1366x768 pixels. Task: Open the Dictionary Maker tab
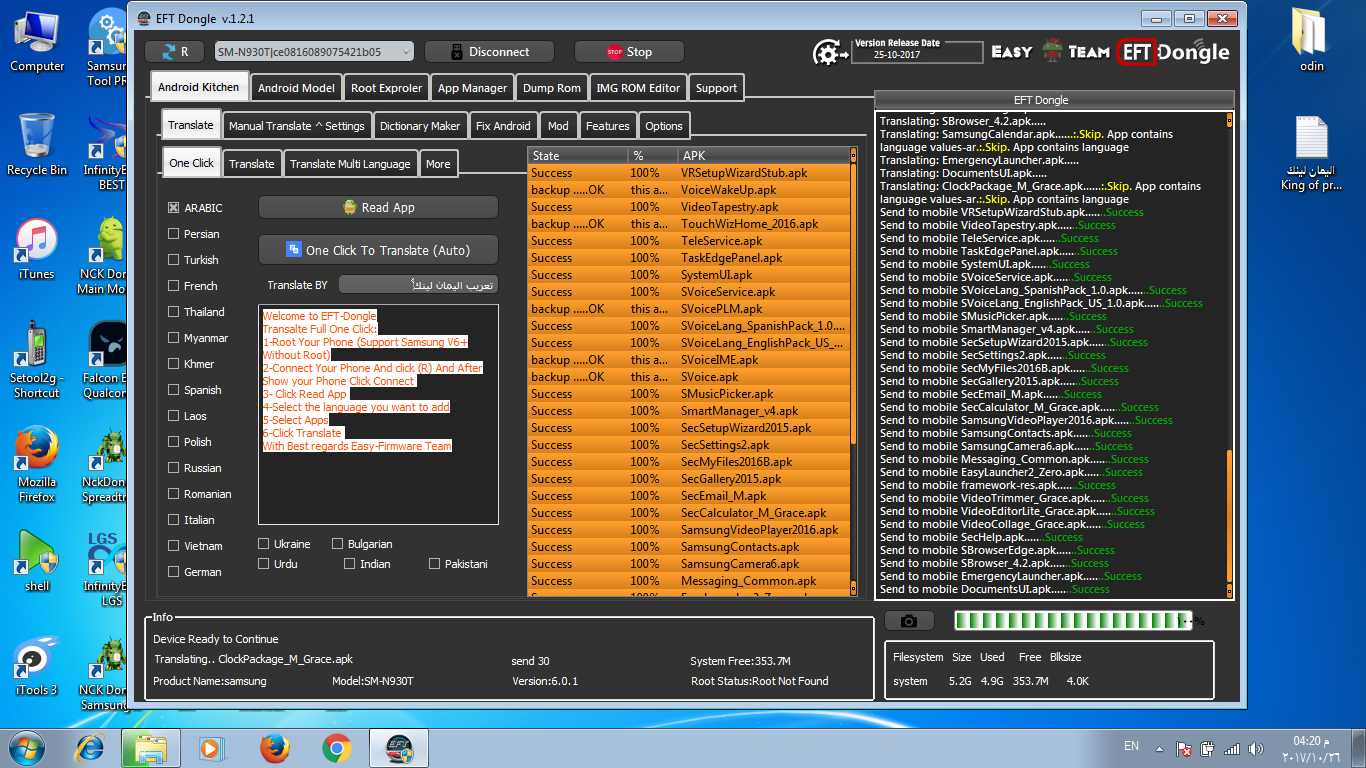point(420,126)
